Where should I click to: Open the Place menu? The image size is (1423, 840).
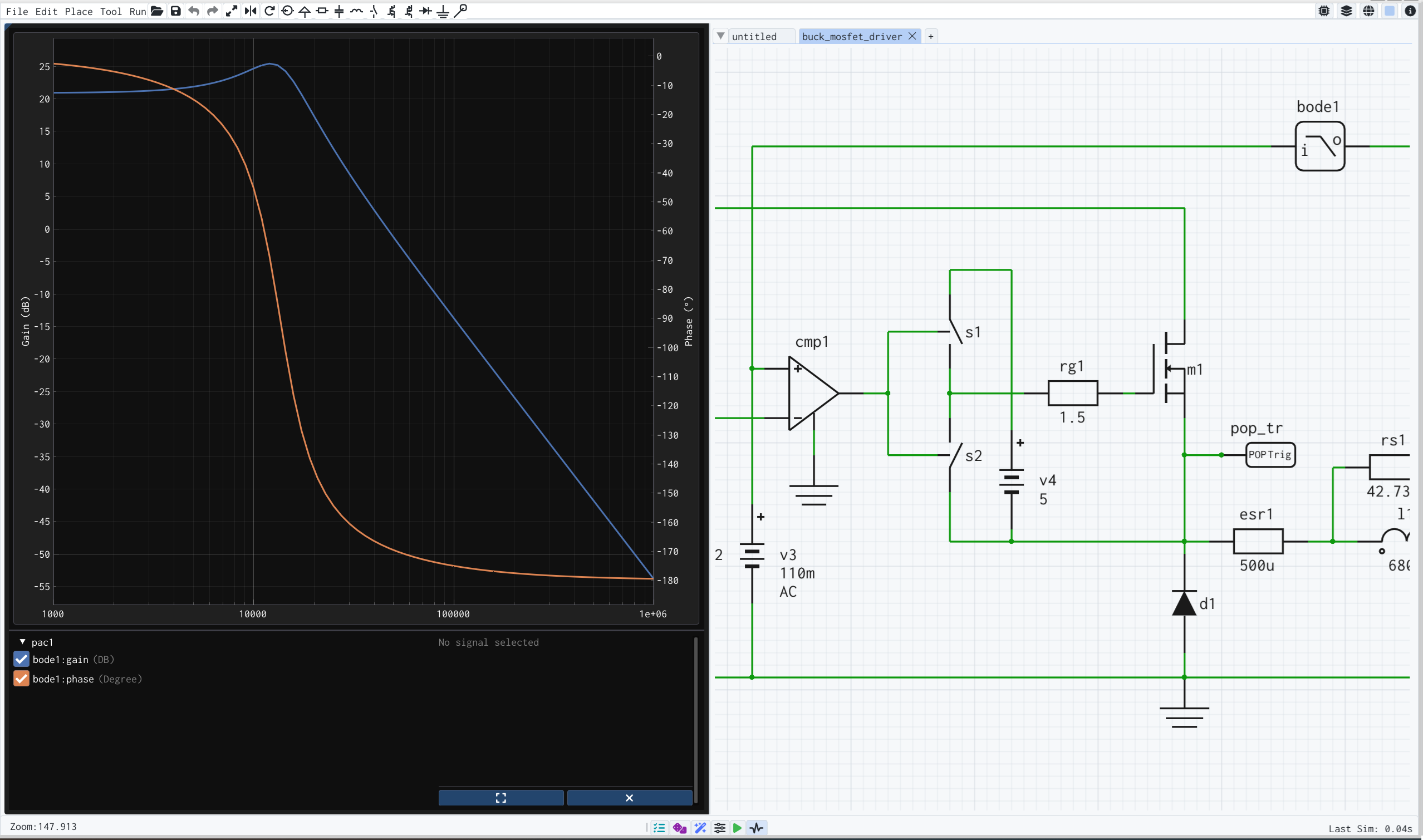coord(78,11)
